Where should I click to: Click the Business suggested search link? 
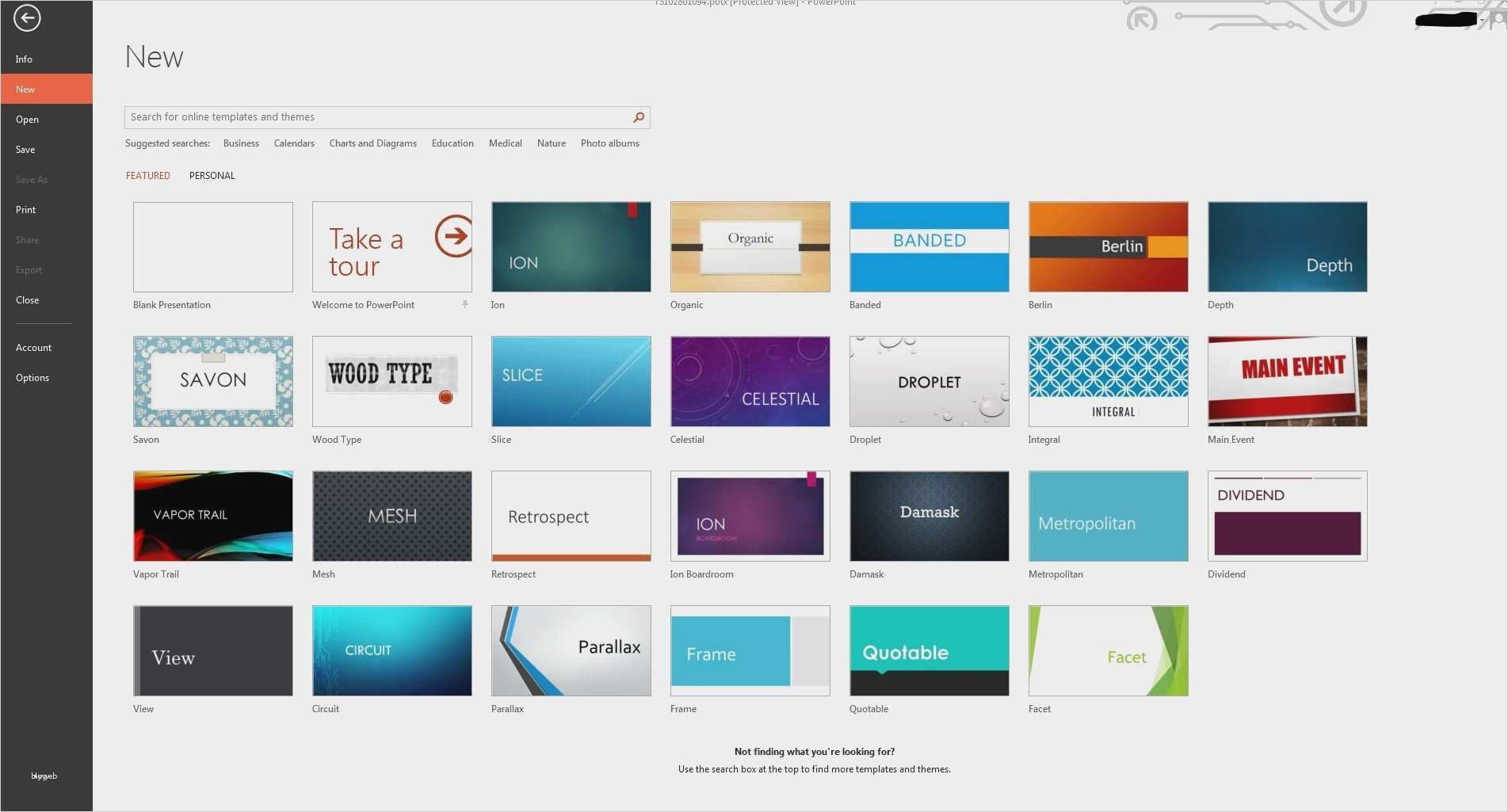point(241,143)
